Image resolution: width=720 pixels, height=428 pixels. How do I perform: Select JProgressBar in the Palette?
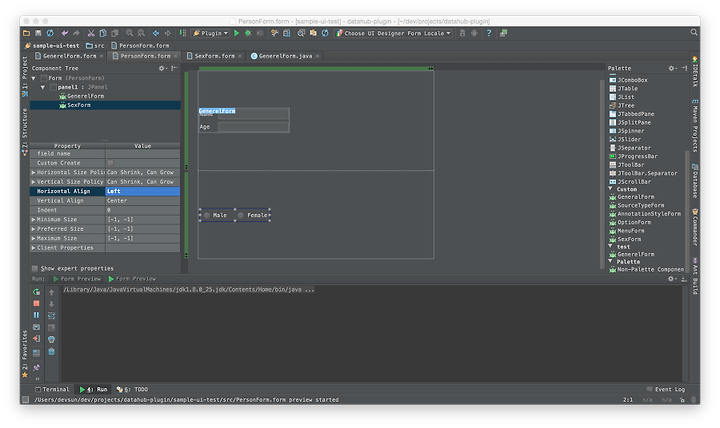[633, 157]
